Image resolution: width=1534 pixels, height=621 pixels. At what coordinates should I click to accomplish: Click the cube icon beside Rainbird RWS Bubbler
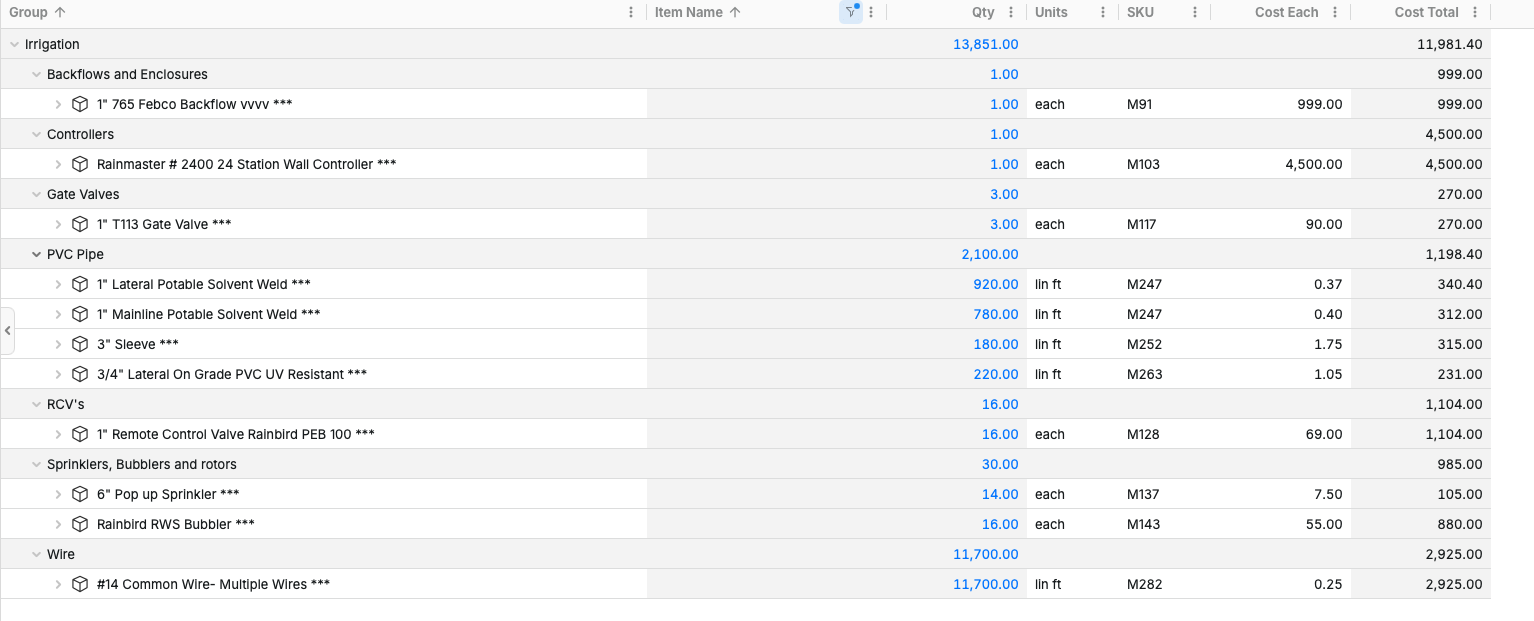tap(80, 524)
